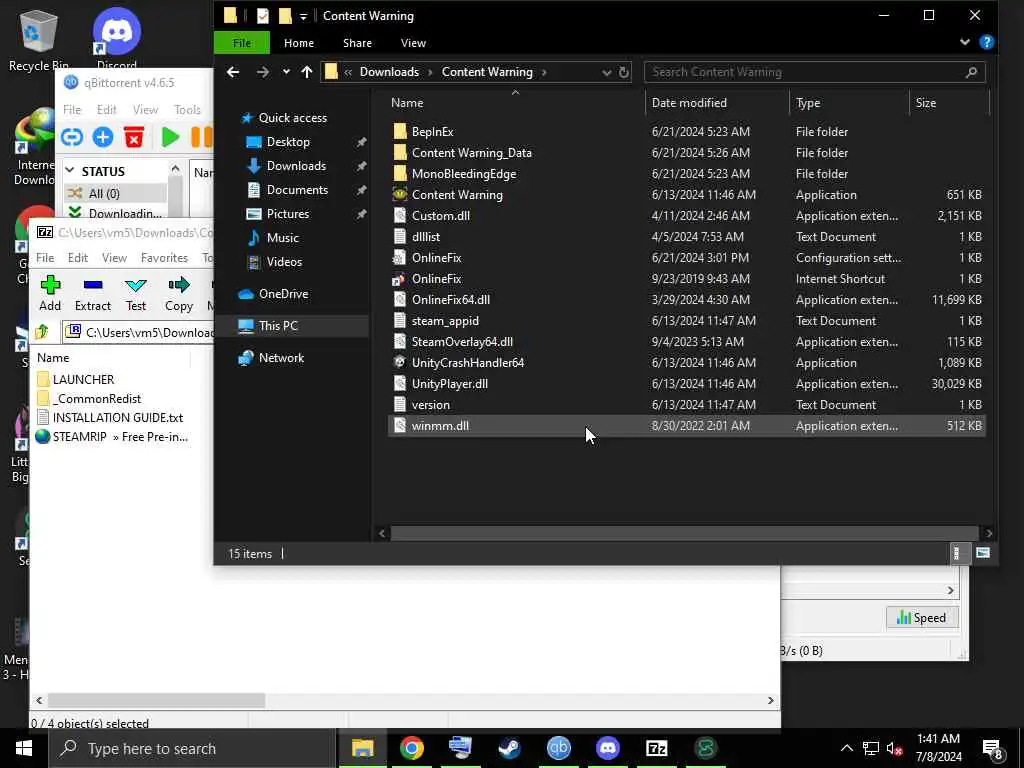Open Explorer help question mark
Screen dimensions: 1024x768
987,42
